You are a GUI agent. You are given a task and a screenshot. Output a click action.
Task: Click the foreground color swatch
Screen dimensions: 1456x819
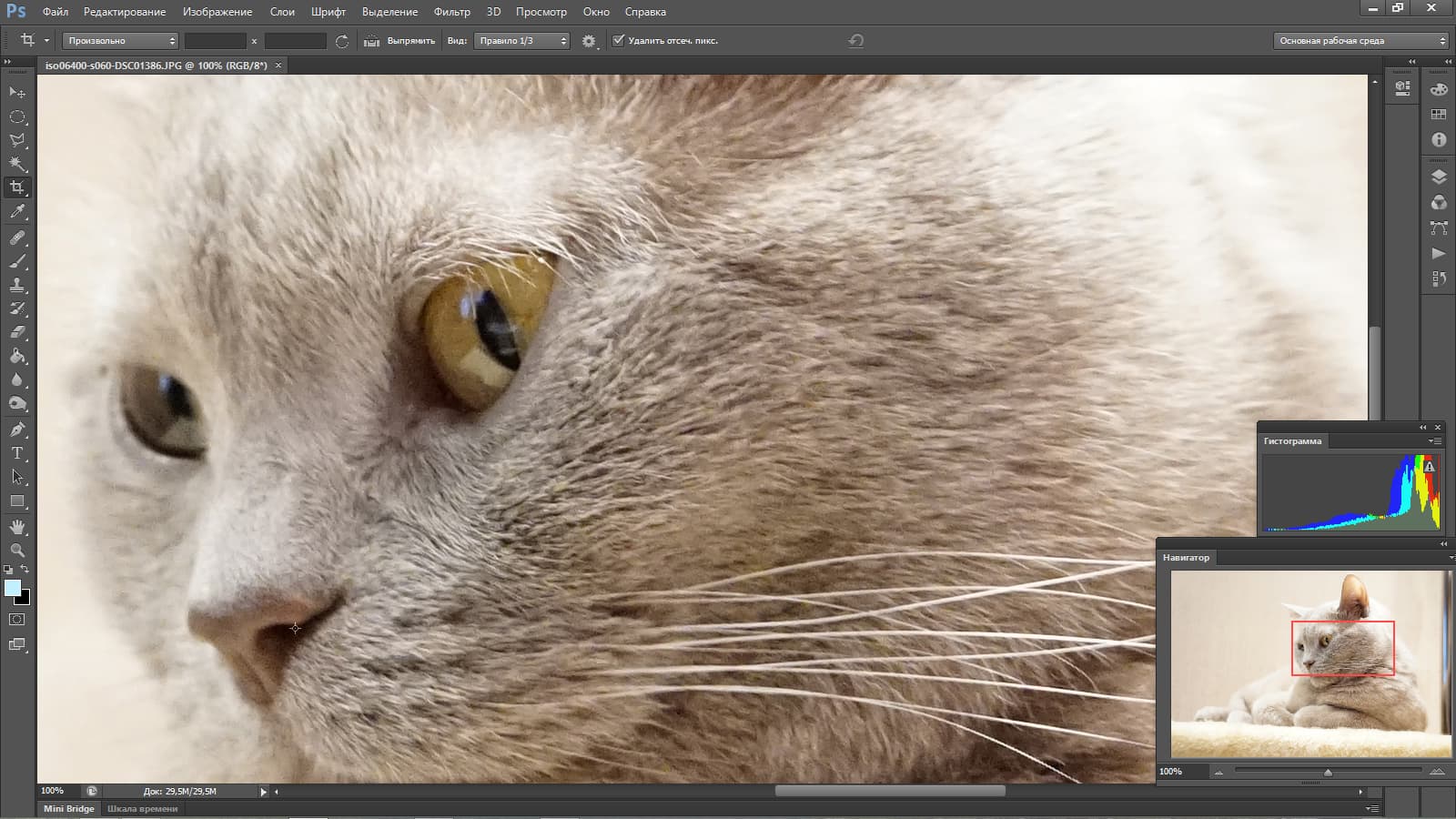pyautogui.click(x=12, y=588)
